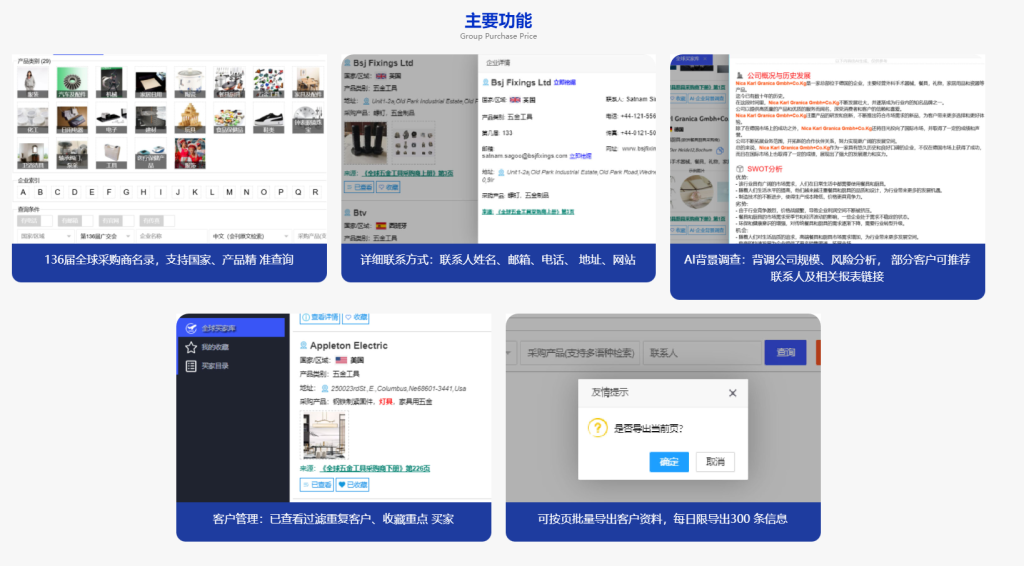
Task: Select letter M in the company index
Action: [230, 192]
